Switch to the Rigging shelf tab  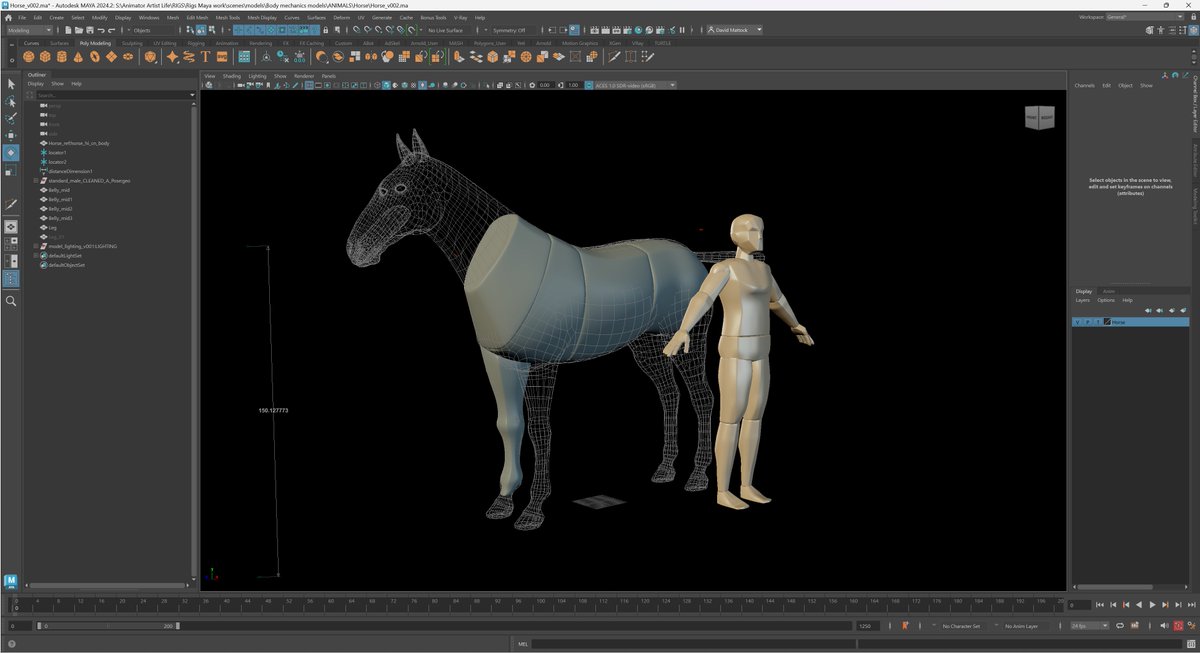[x=196, y=44]
